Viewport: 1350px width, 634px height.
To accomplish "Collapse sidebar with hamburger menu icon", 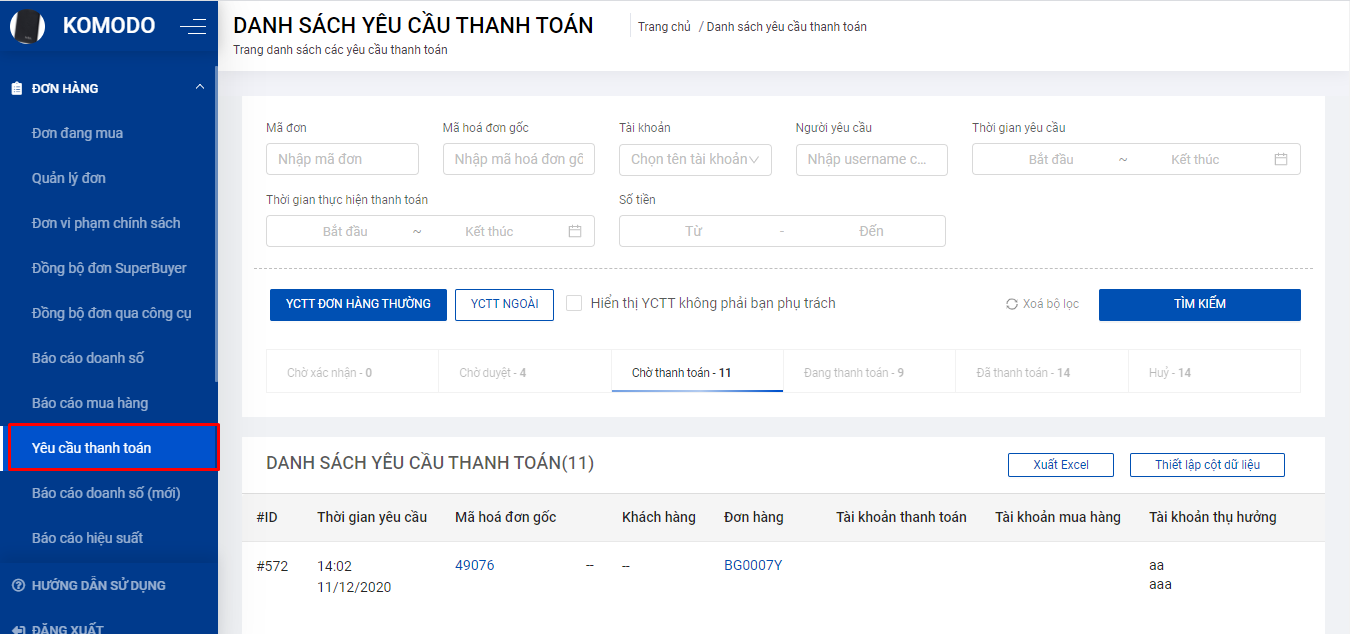I will 193,27.
